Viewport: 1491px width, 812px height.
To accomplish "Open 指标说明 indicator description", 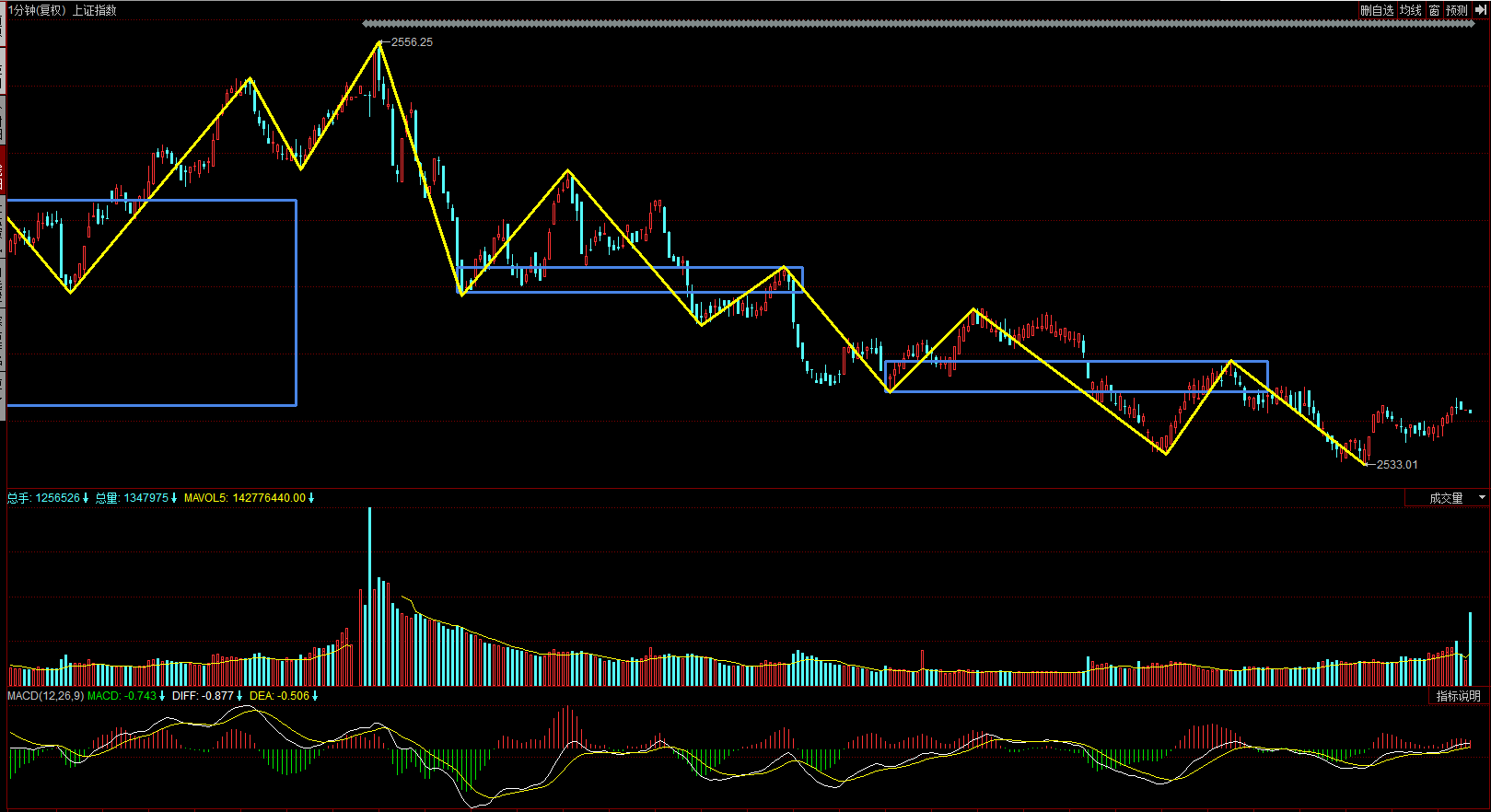I will point(1459,696).
